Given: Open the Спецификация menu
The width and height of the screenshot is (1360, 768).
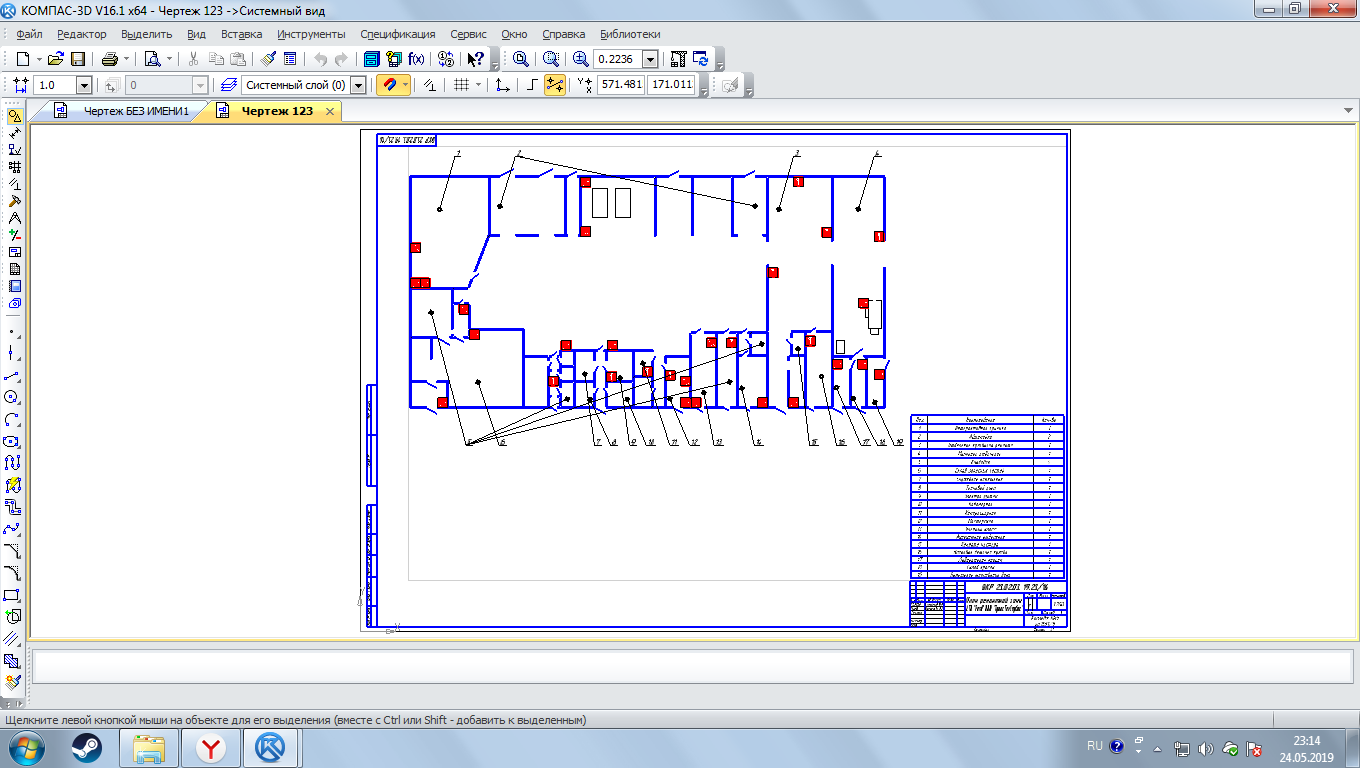Looking at the screenshot, I should (x=397, y=34).
